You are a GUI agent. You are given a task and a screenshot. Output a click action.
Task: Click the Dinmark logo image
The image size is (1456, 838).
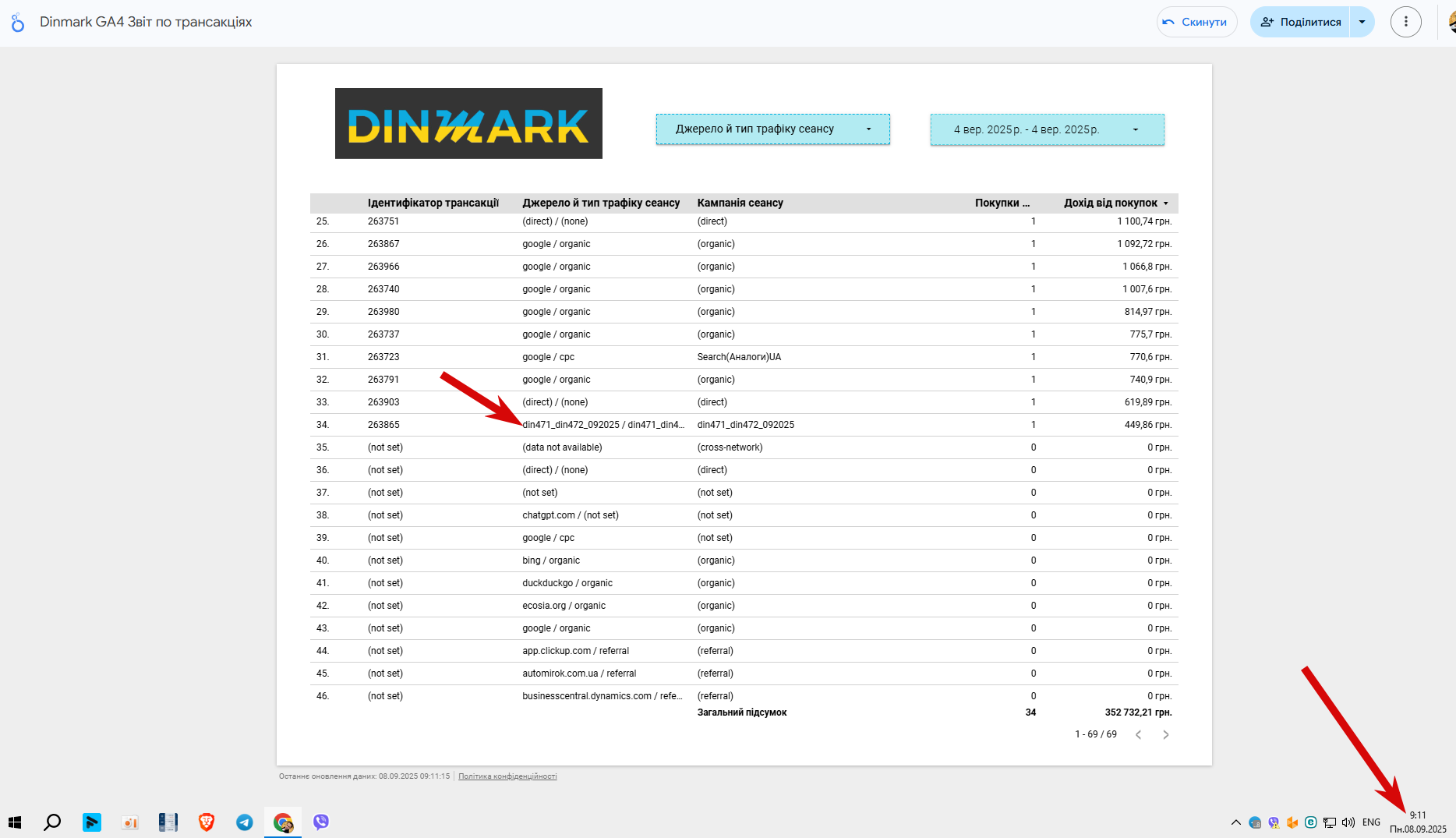click(468, 123)
